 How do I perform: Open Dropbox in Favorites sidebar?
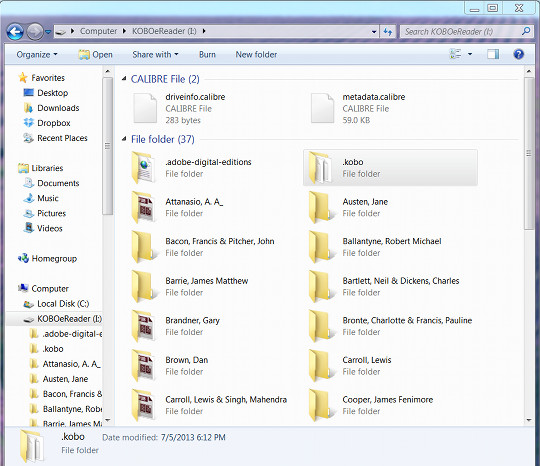coord(54,123)
